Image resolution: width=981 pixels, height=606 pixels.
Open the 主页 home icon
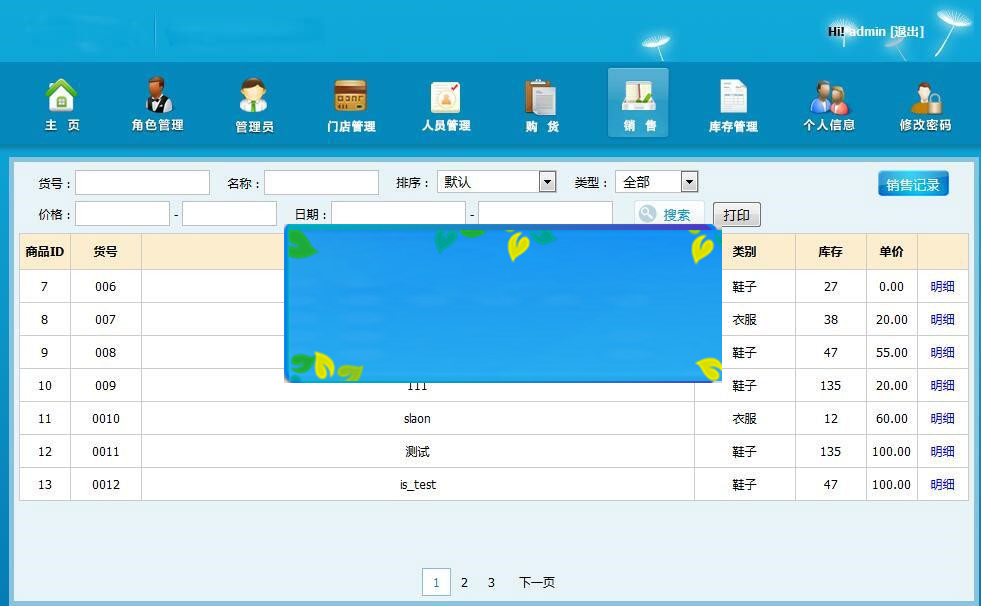(x=61, y=103)
